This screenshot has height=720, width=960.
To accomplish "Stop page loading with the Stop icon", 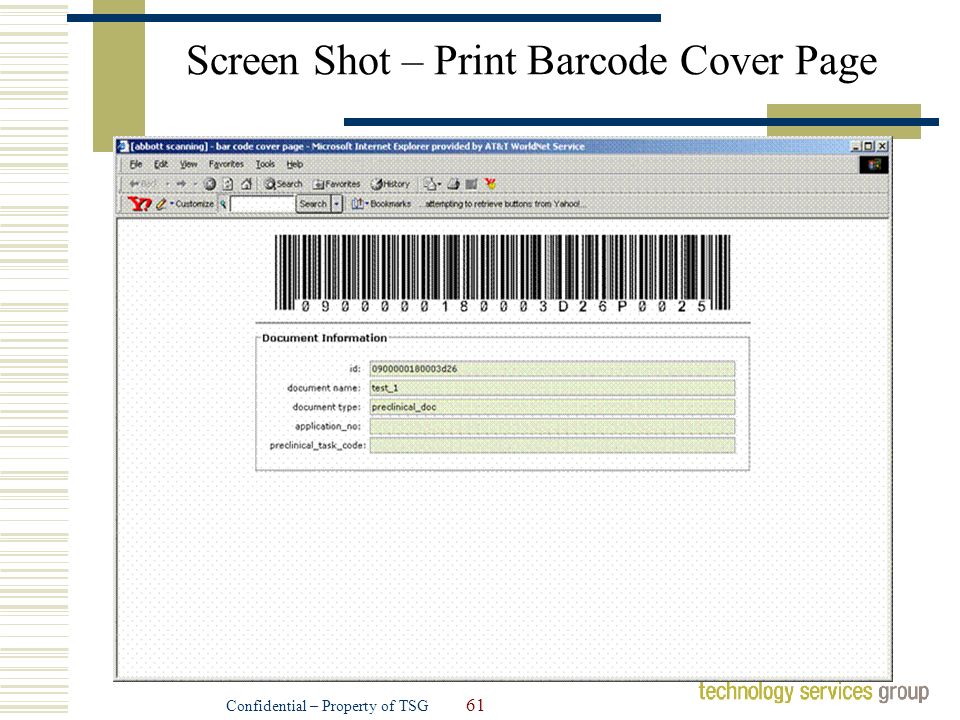I will point(209,184).
